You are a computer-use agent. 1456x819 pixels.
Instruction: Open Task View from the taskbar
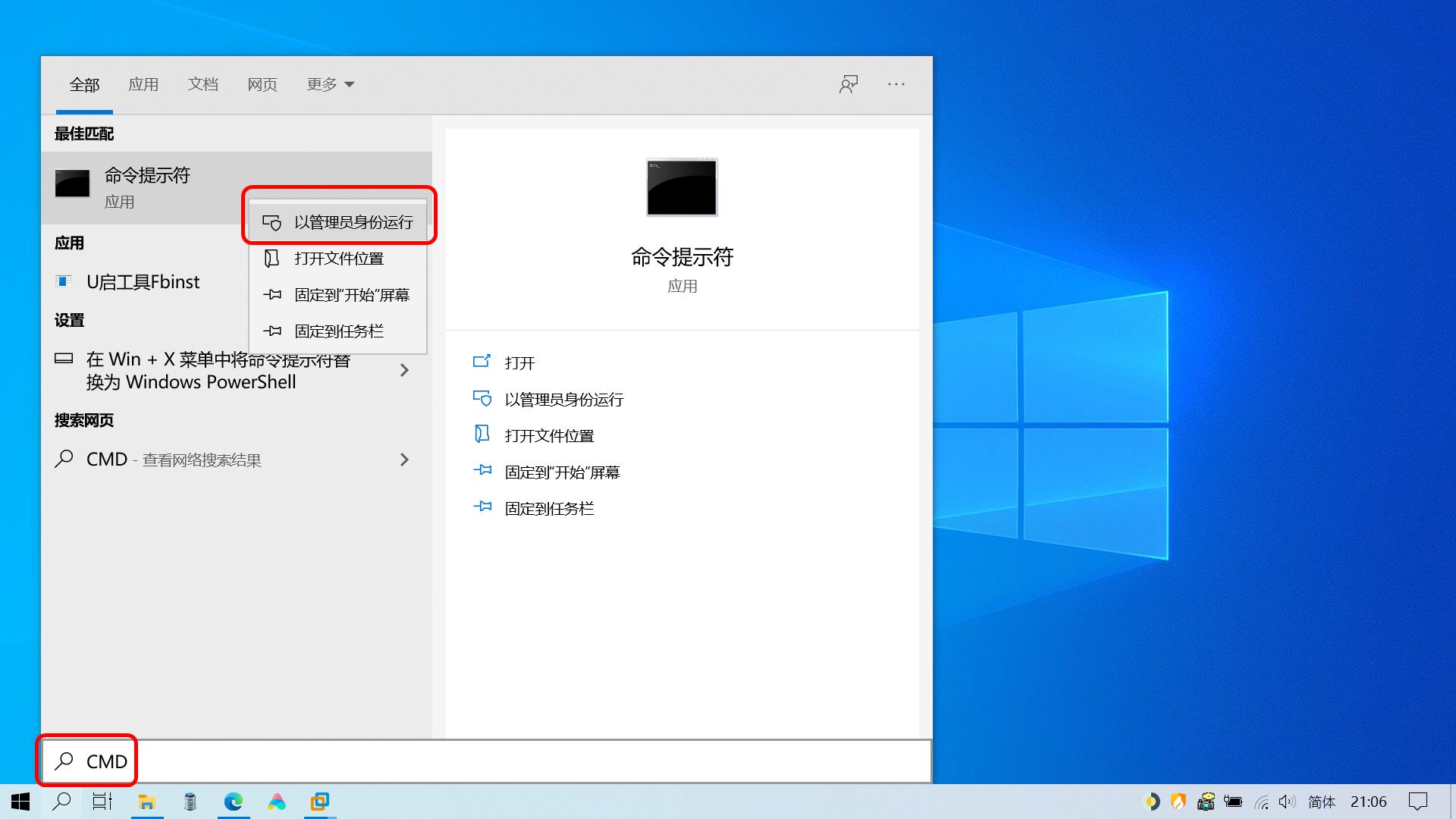[x=102, y=802]
